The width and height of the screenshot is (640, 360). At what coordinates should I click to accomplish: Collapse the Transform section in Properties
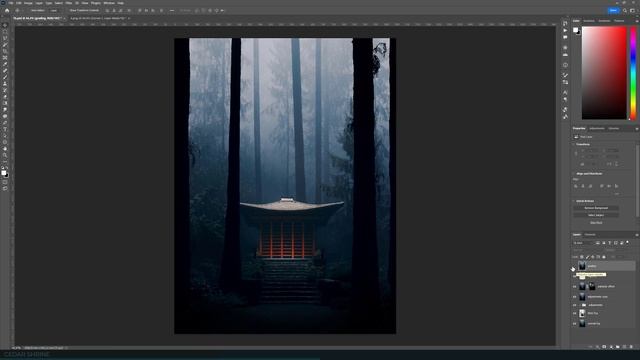pyautogui.click(x=574, y=144)
